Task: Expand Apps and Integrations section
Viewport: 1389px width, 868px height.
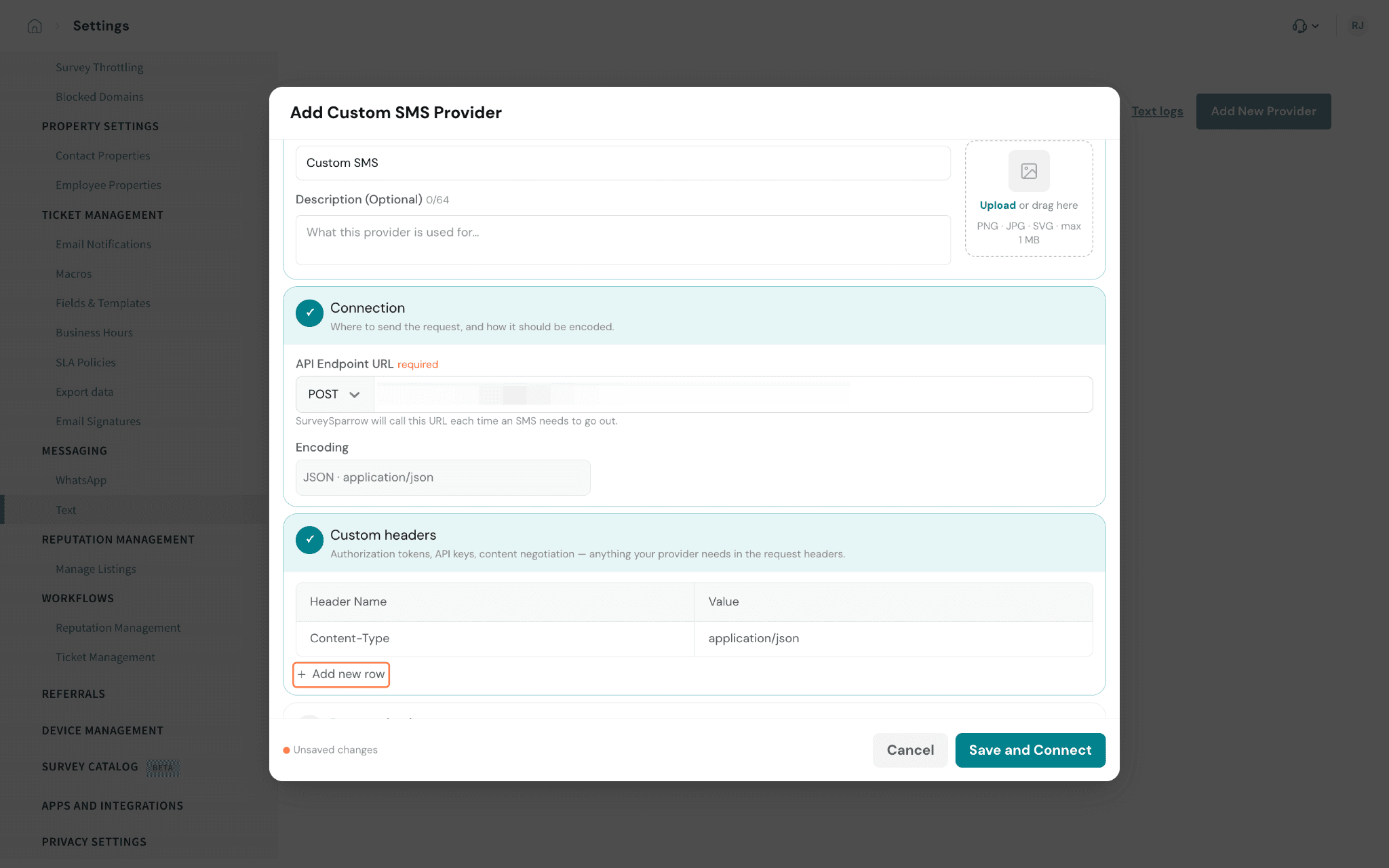Action: click(113, 806)
